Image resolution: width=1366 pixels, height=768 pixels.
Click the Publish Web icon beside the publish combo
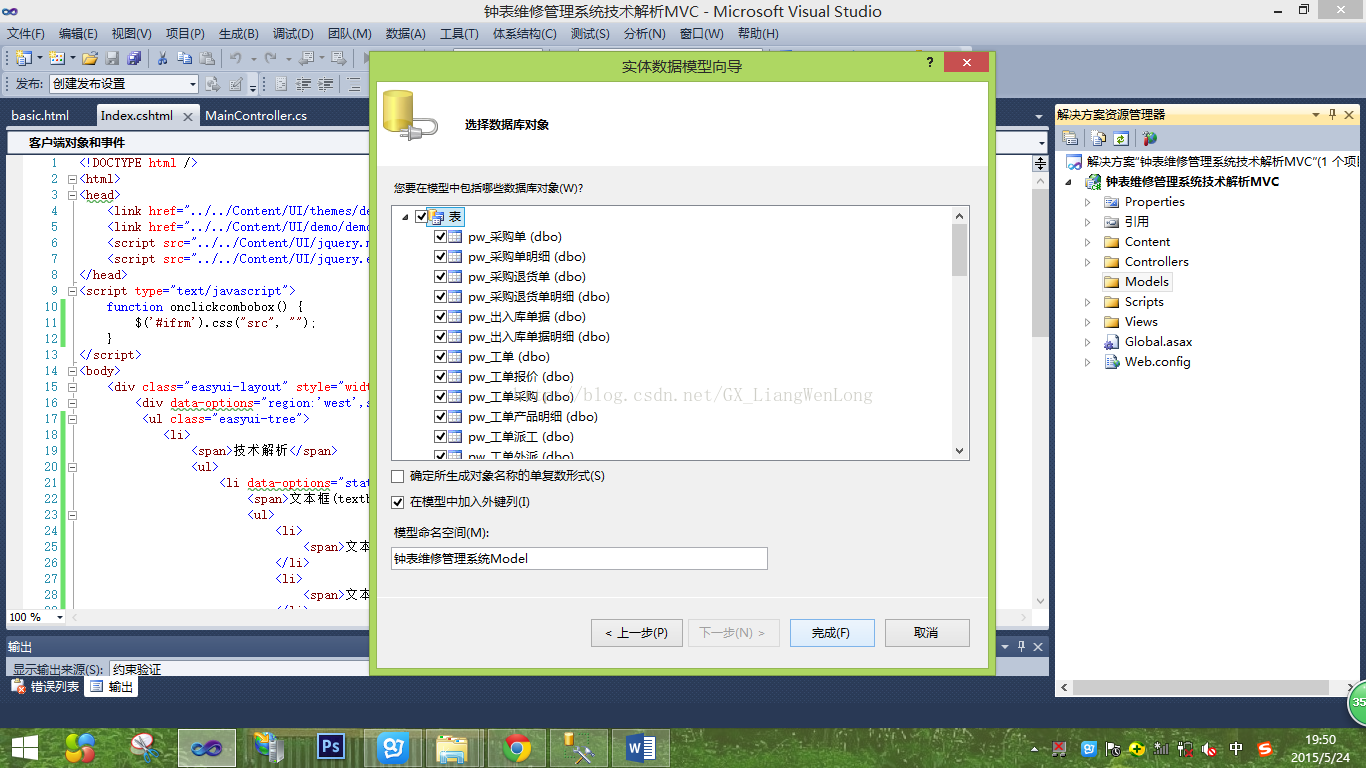pos(213,84)
